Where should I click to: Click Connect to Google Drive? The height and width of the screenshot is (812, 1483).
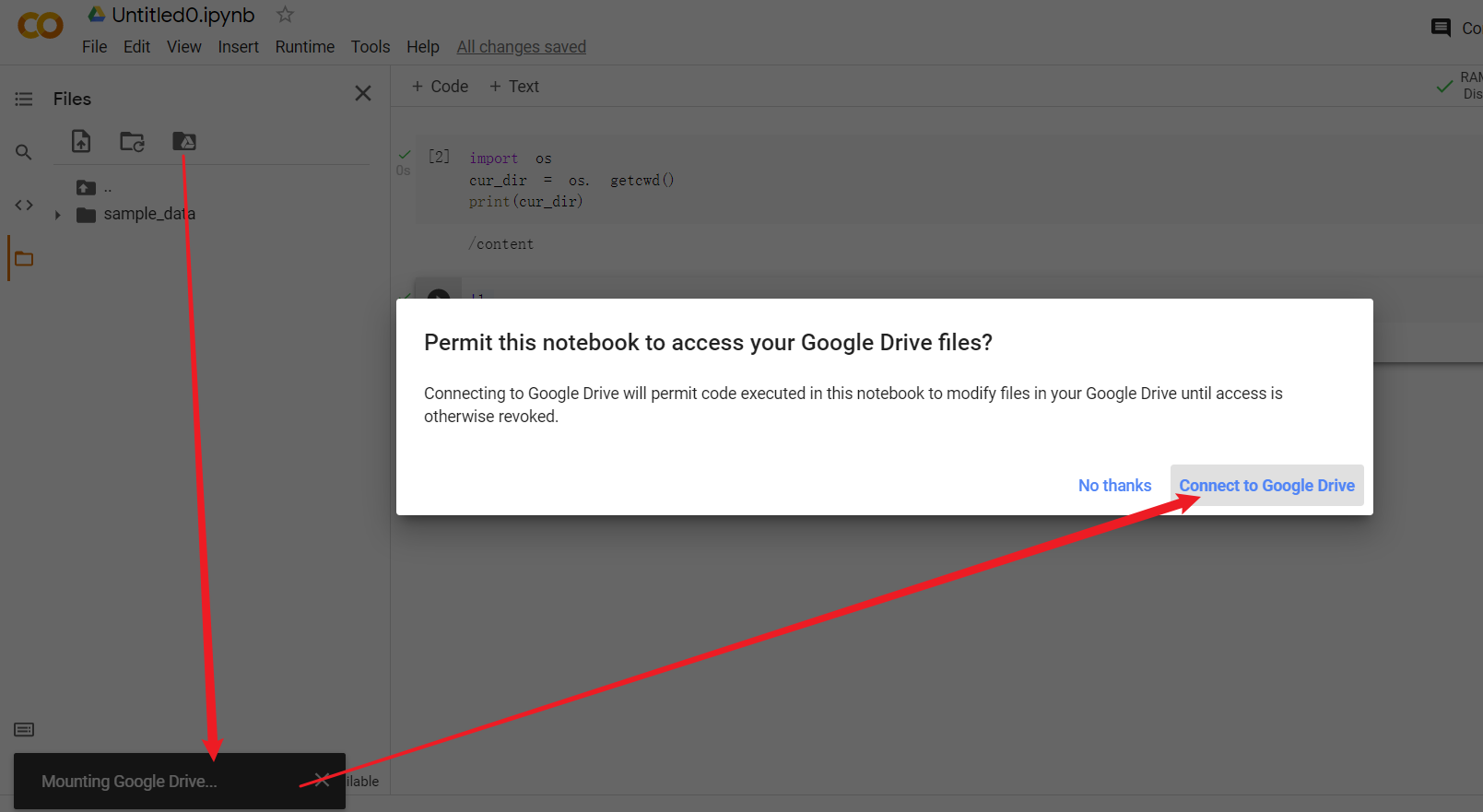[1267, 486]
